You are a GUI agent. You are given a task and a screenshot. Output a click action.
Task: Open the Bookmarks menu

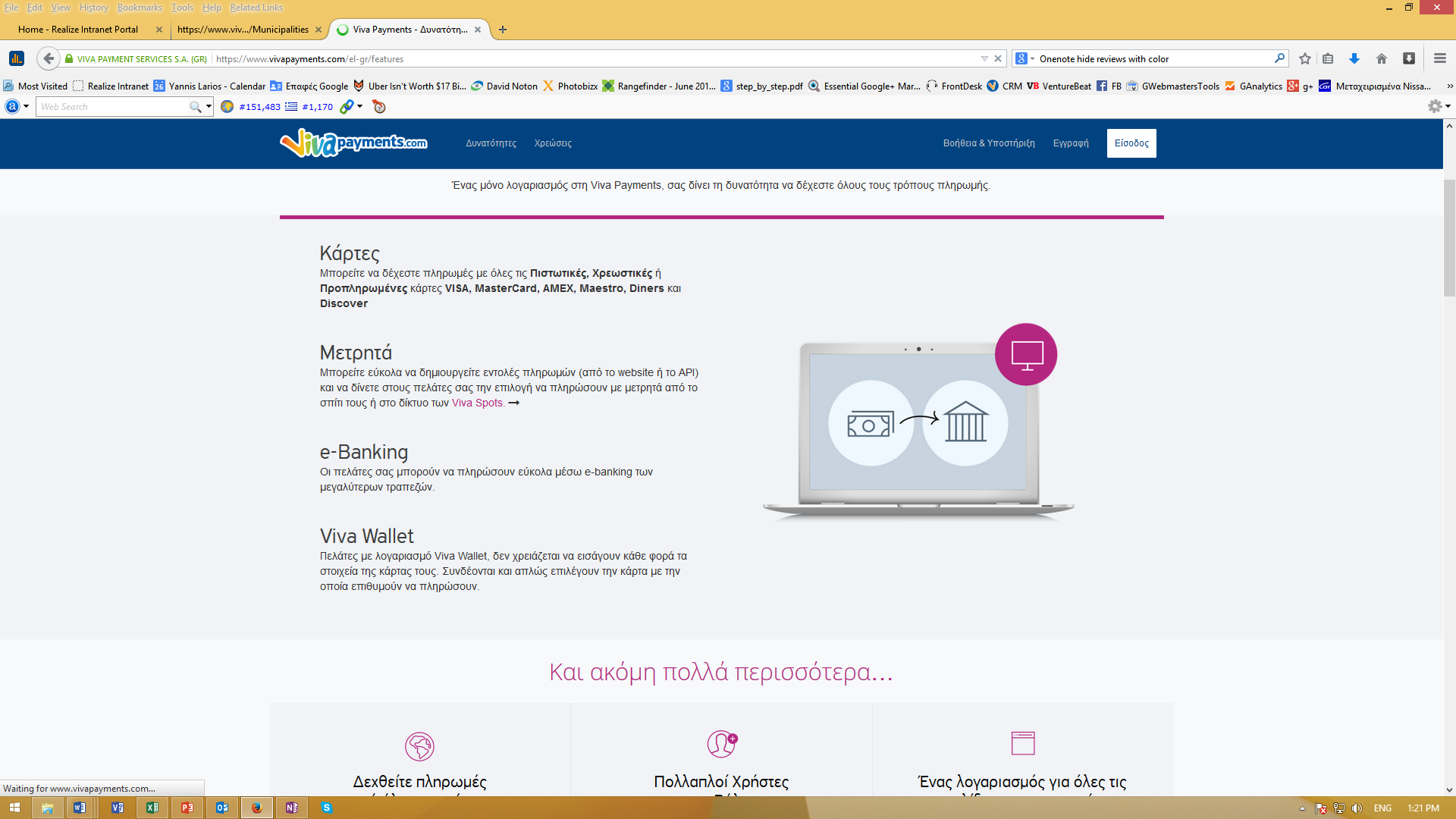point(140,8)
